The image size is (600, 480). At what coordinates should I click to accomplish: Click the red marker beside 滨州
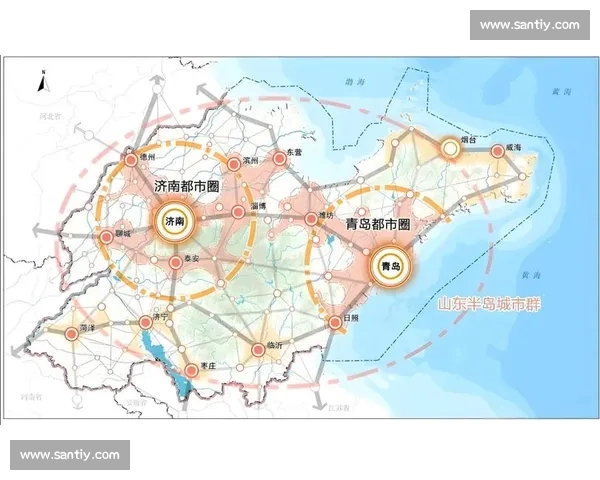pos(233,164)
